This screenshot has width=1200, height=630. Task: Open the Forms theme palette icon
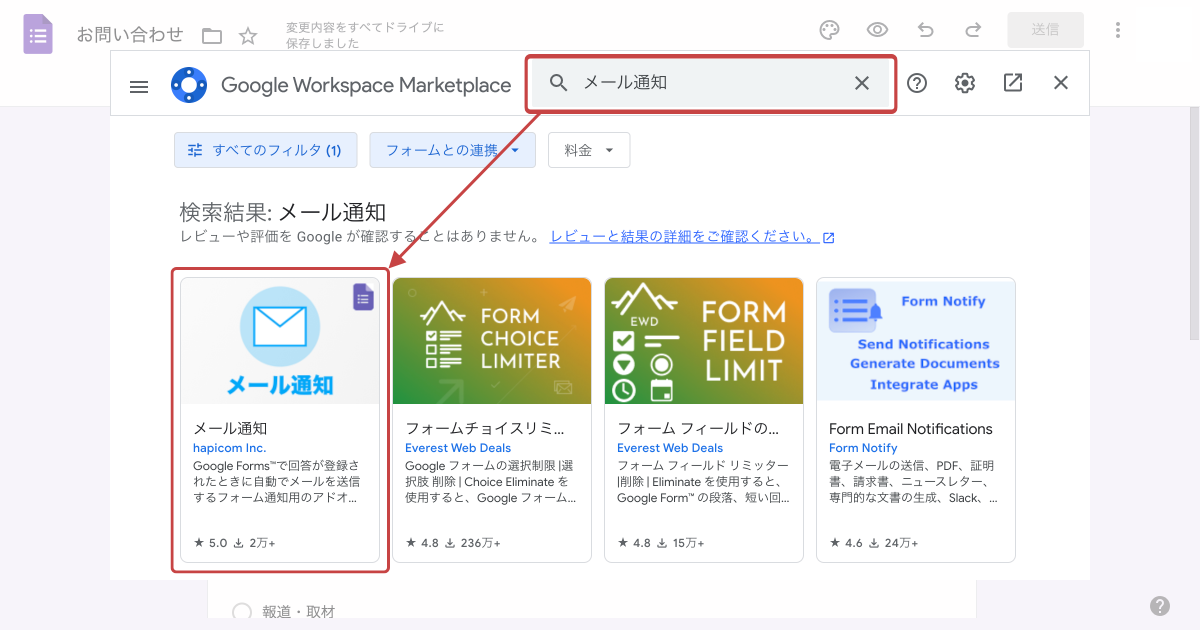pyautogui.click(x=829, y=30)
